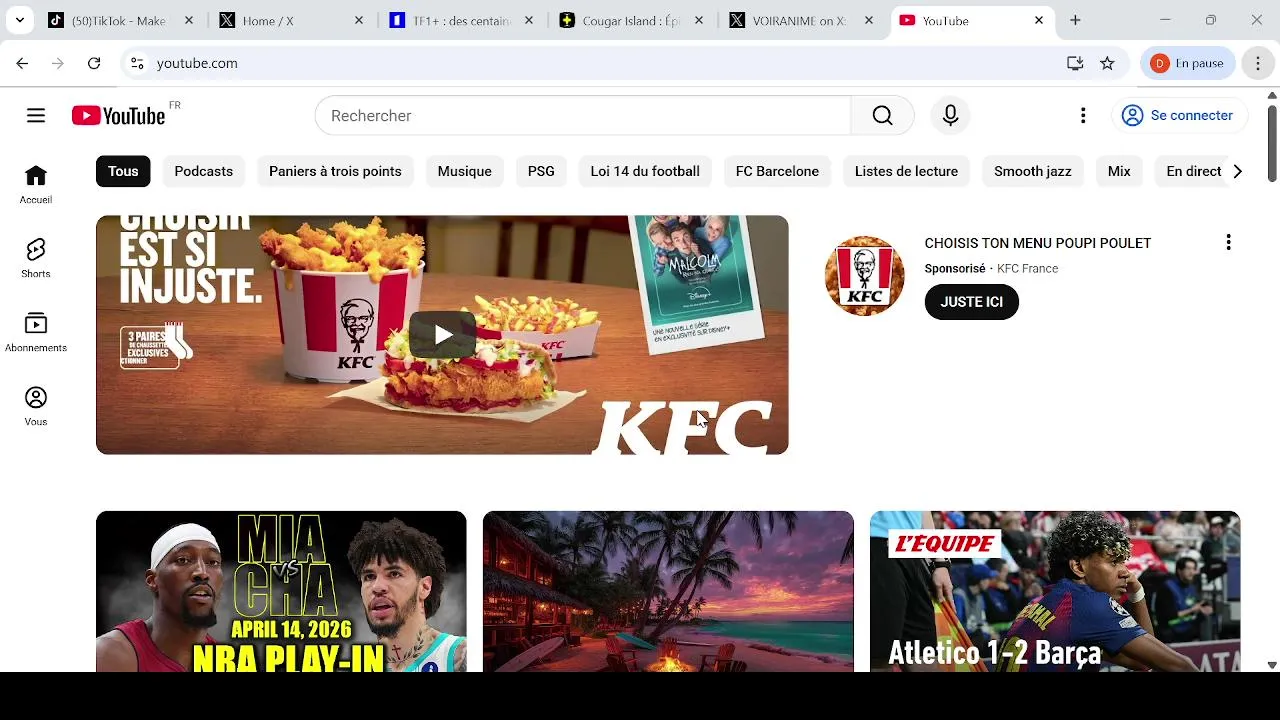Select the Mix filter chip
The height and width of the screenshot is (720, 1280).
coord(1119,171)
